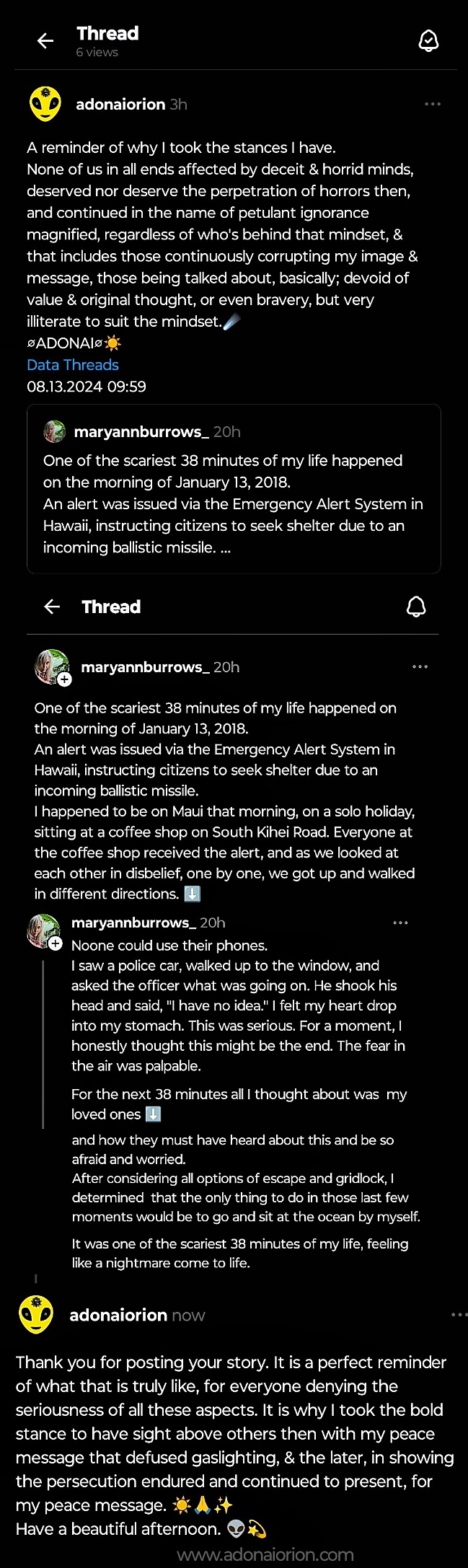Toggle the notification bell in embedded thread

pyautogui.click(x=416, y=607)
